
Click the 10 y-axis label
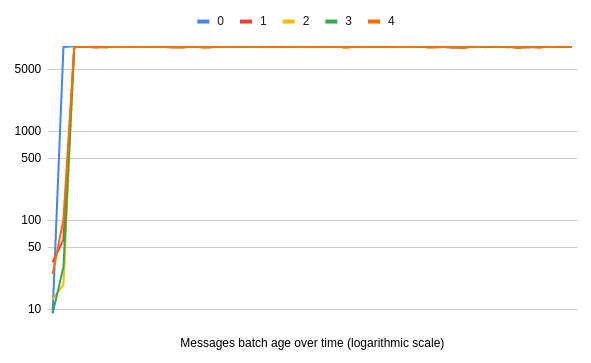tap(34, 309)
